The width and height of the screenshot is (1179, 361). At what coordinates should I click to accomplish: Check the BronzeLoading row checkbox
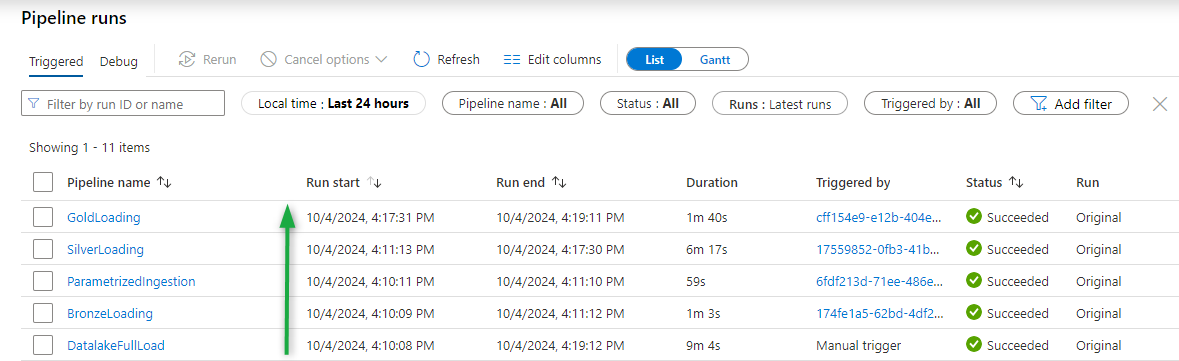point(43,314)
